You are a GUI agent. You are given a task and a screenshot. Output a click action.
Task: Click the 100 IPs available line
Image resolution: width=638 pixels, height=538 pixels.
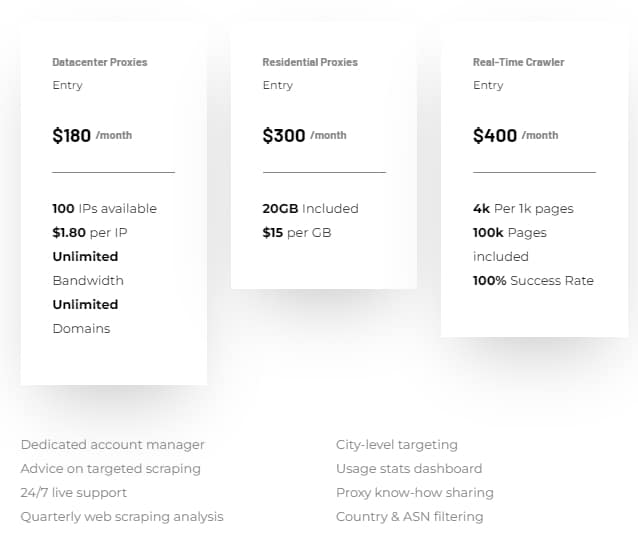[x=105, y=209]
